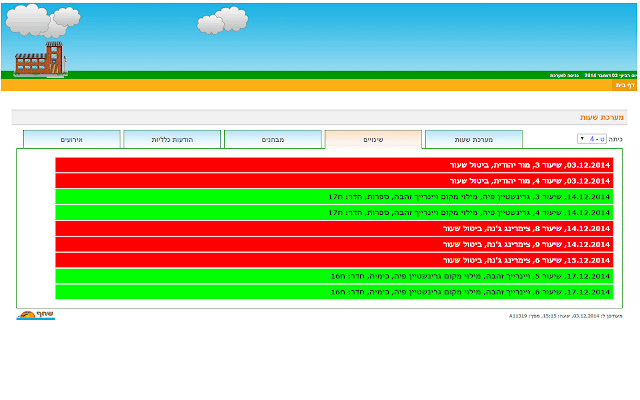Image resolution: width=640 pixels, height=400 pixels.
Task: Select the שינויים tab
Action: pos(373,140)
